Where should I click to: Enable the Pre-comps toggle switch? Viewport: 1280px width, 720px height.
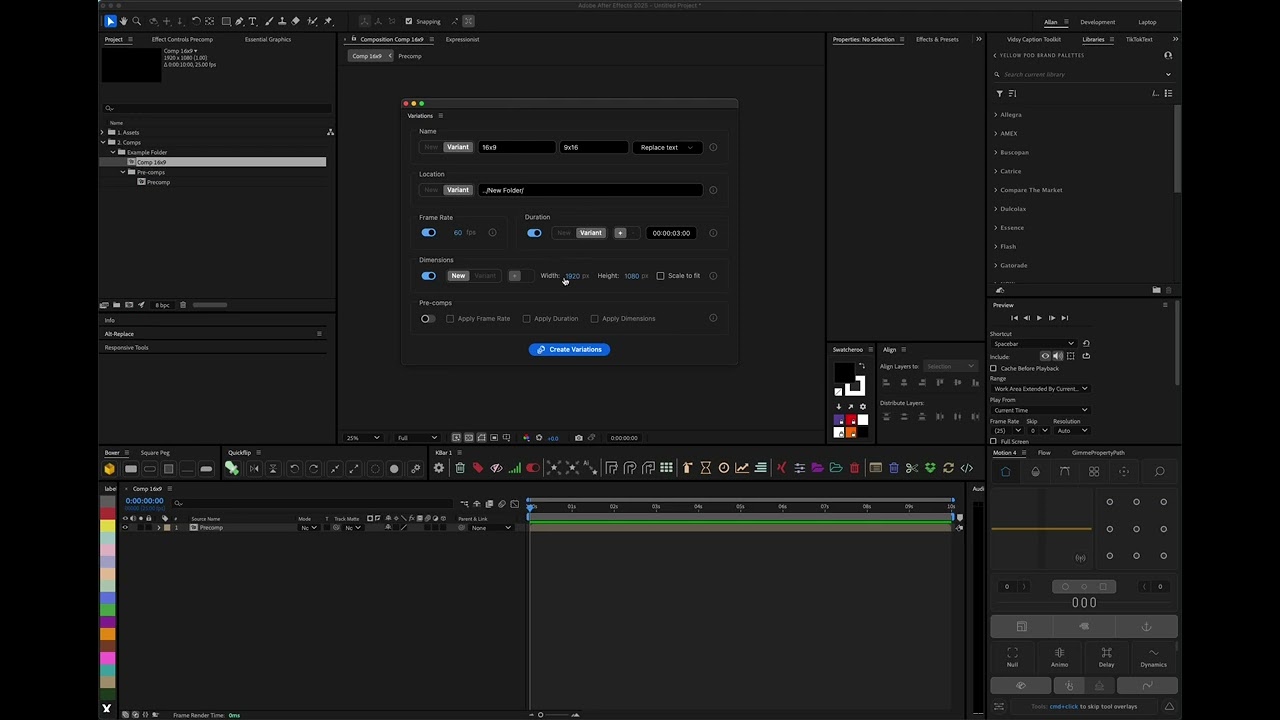pyautogui.click(x=428, y=319)
